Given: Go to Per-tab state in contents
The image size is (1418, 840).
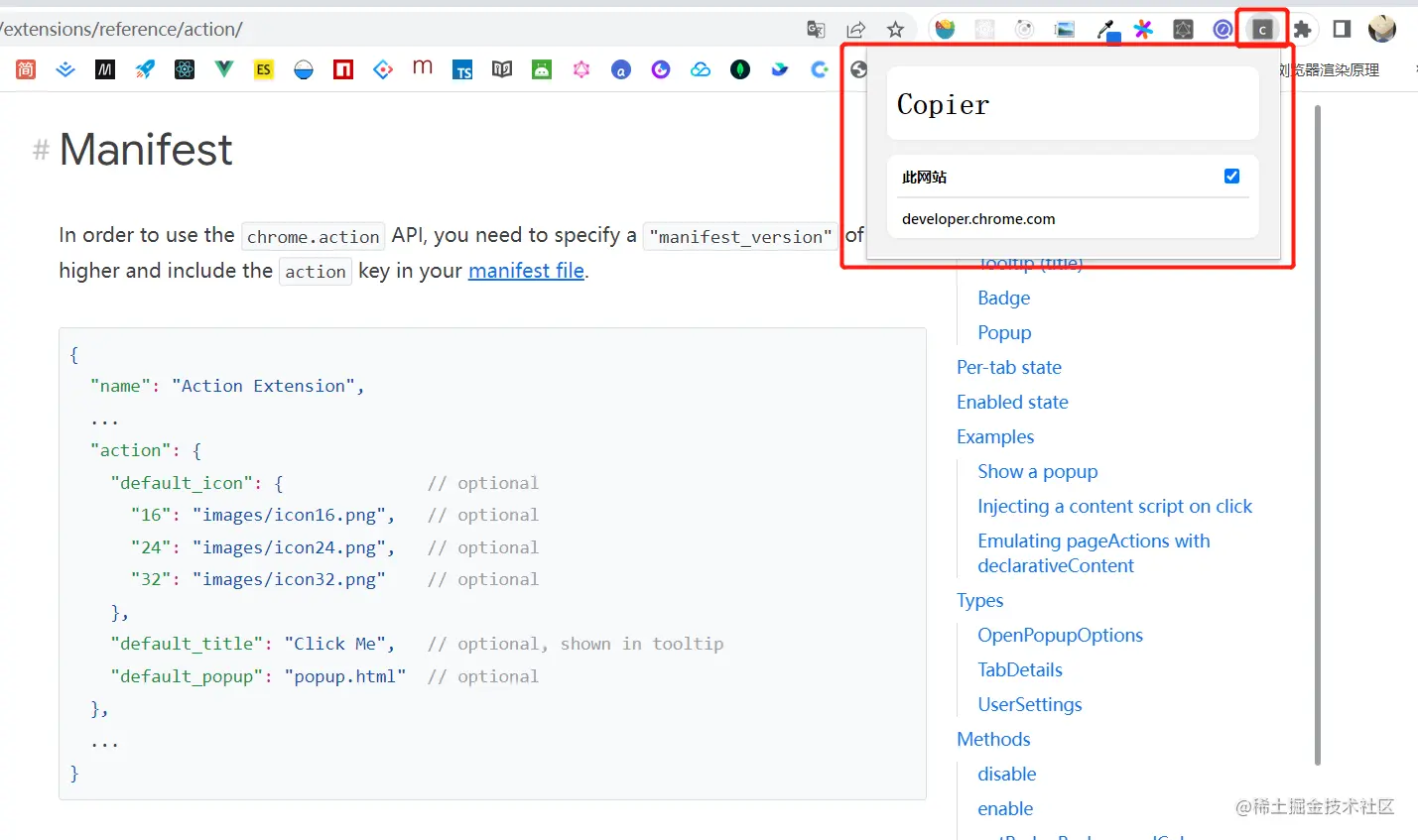Looking at the screenshot, I should pyautogui.click(x=1009, y=367).
